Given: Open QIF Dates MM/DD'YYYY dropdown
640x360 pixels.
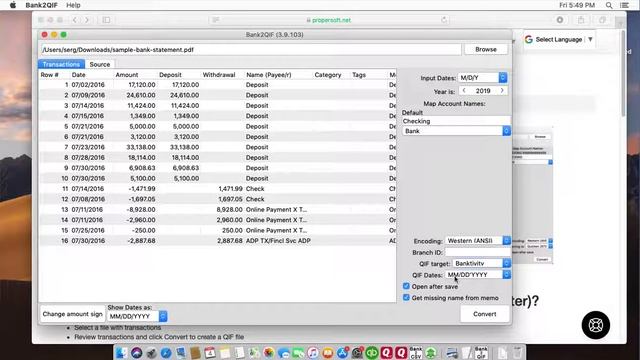Looking at the screenshot, I should (478, 275).
